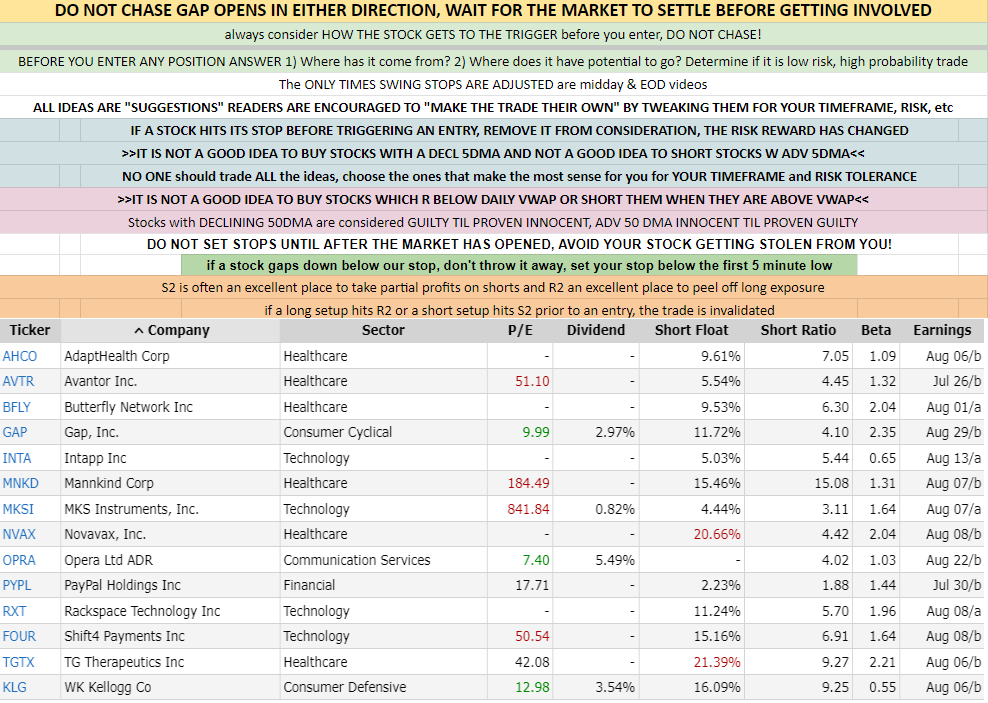The width and height of the screenshot is (988, 703).
Task: Click the 5.49% dividend value
Action: [x=615, y=560]
